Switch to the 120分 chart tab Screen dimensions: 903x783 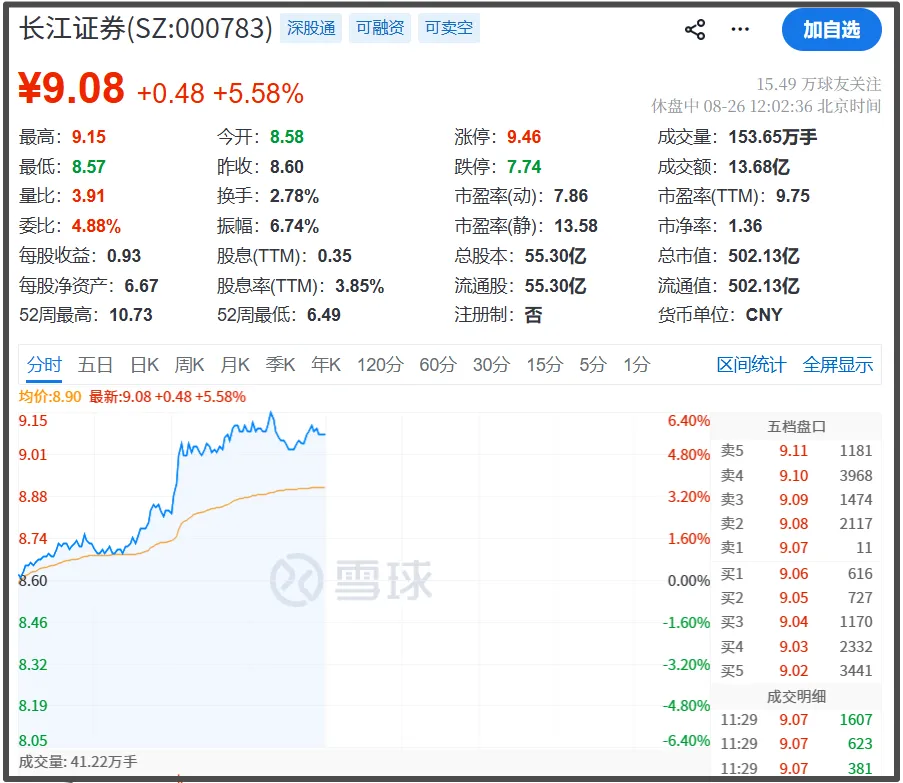coord(380,365)
